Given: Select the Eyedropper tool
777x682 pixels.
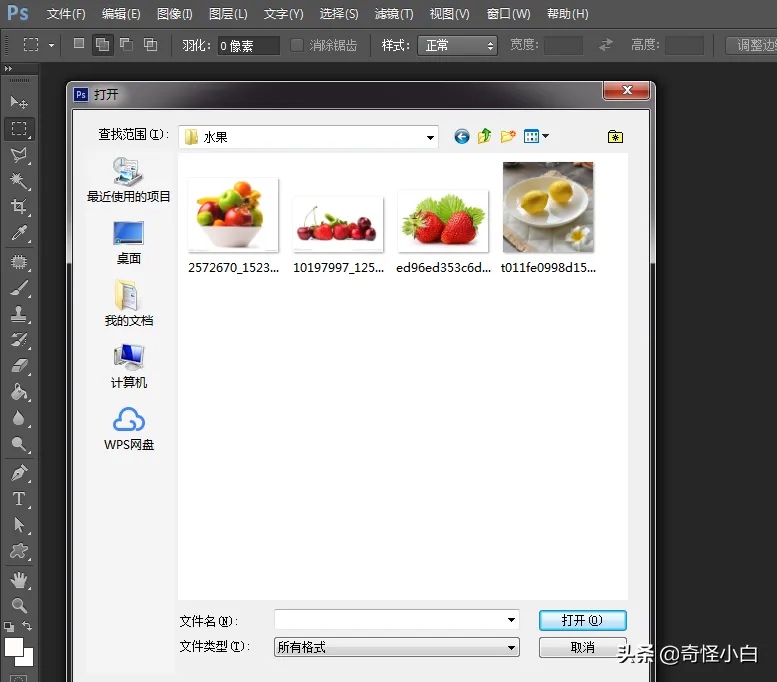Looking at the screenshot, I should [x=18, y=233].
